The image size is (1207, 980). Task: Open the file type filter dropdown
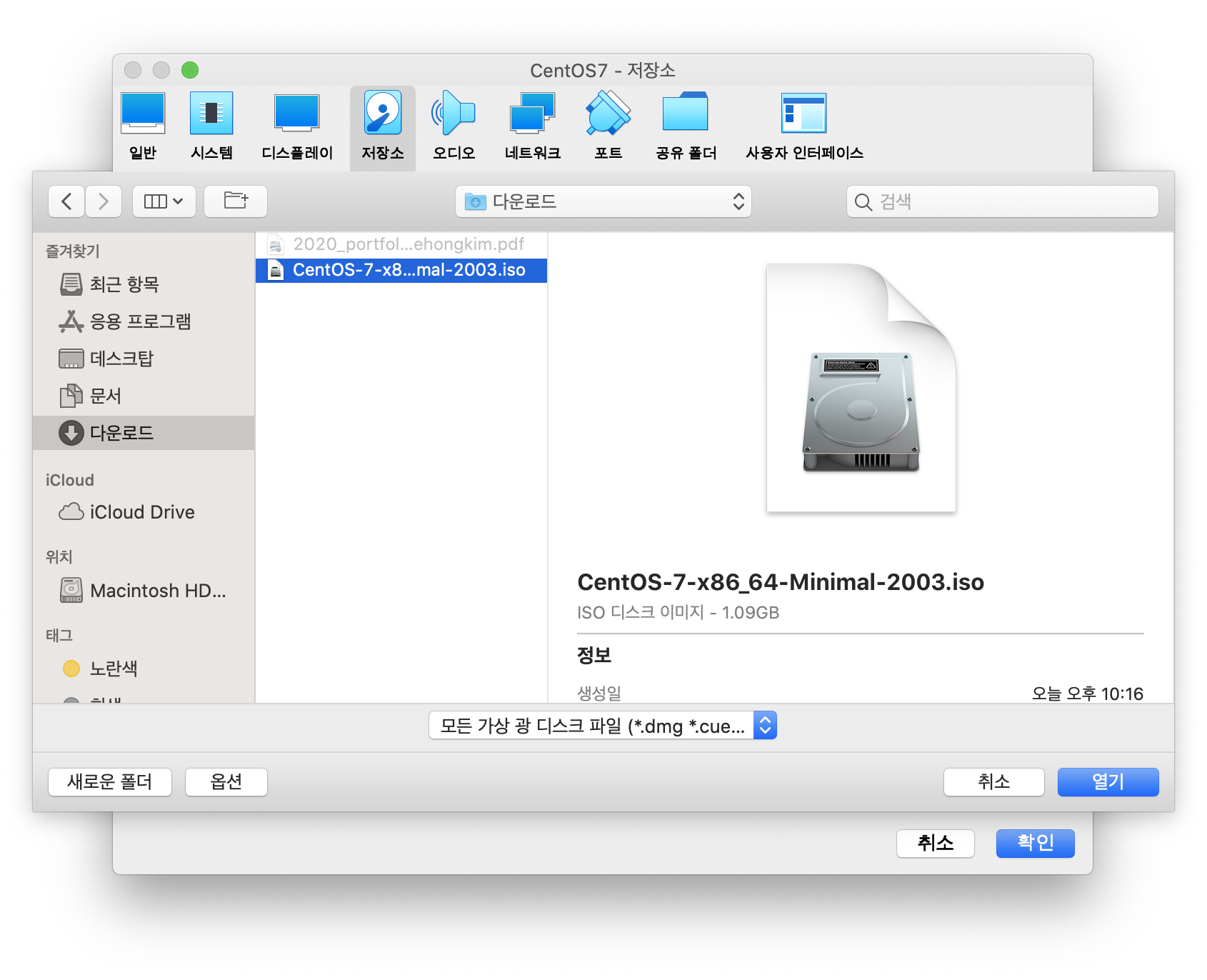(603, 726)
